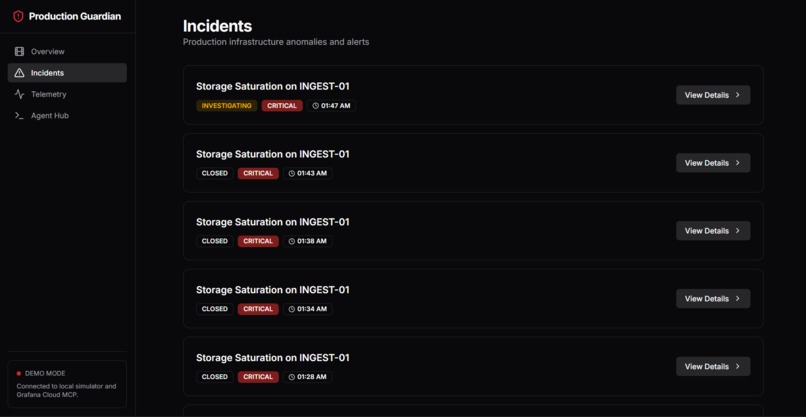This screenshot has width=806, height=417.
Task: View Details for the 01:43 AM incident
Action: tap(713, 163)
